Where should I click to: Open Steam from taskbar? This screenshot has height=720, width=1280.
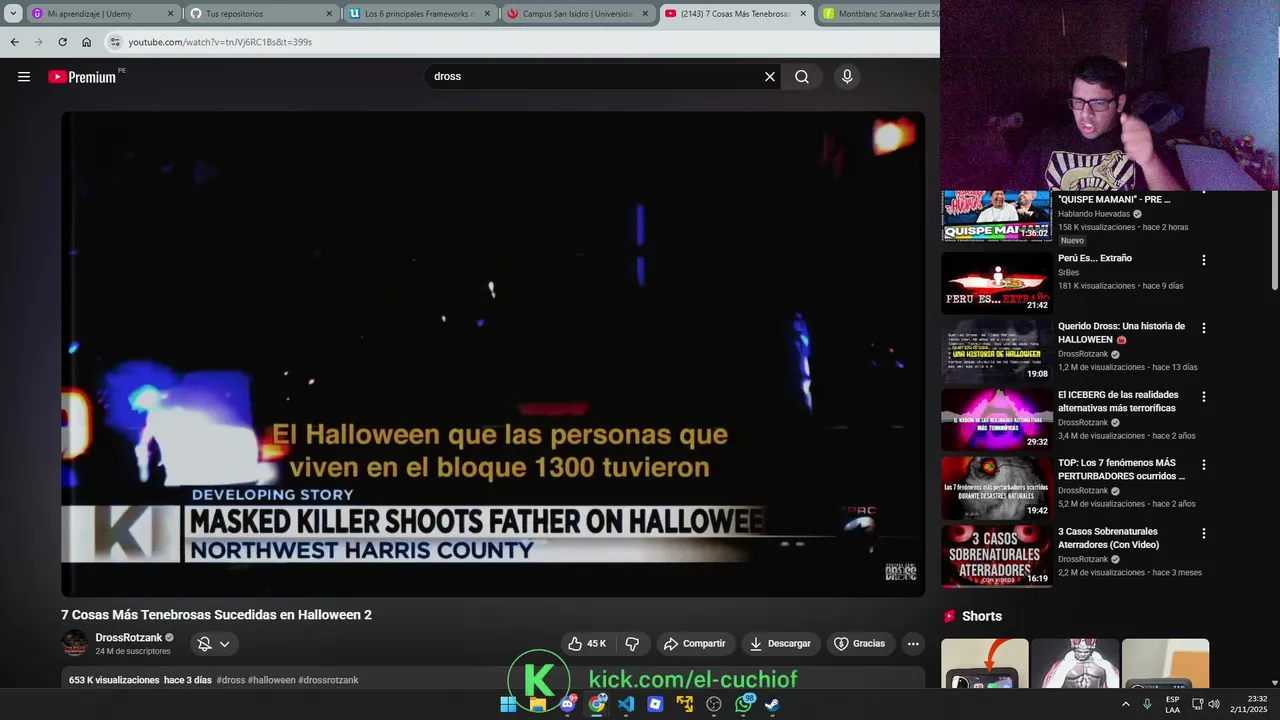[x=772, y=704]
